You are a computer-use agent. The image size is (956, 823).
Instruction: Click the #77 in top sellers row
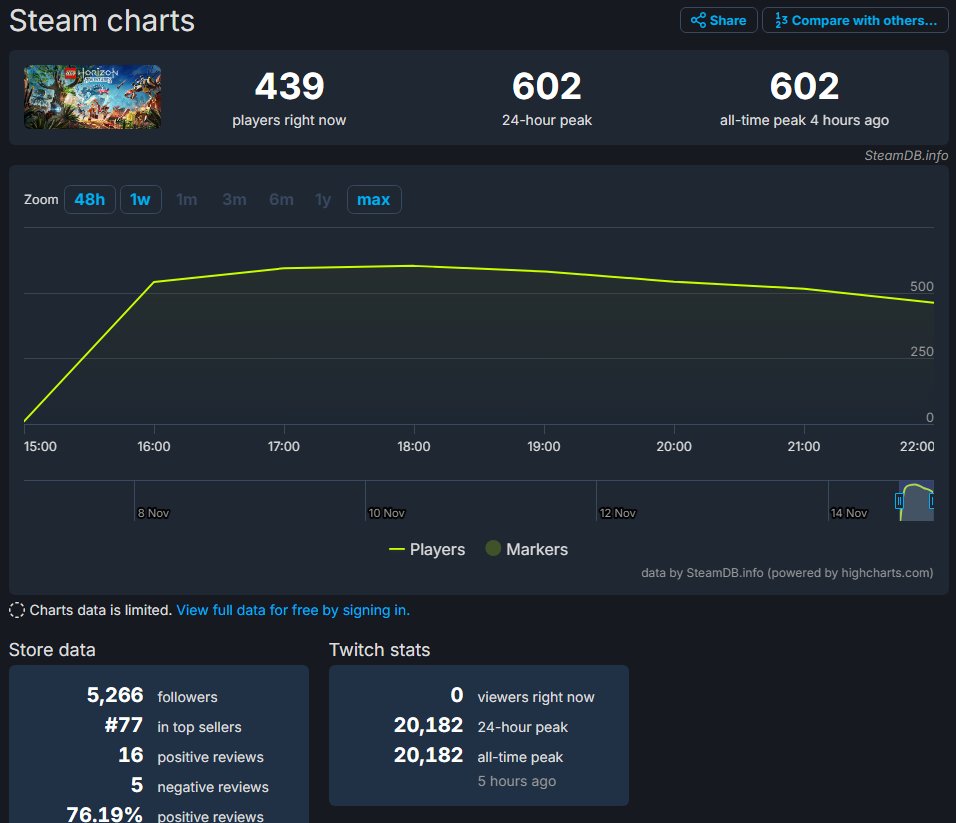173,725
